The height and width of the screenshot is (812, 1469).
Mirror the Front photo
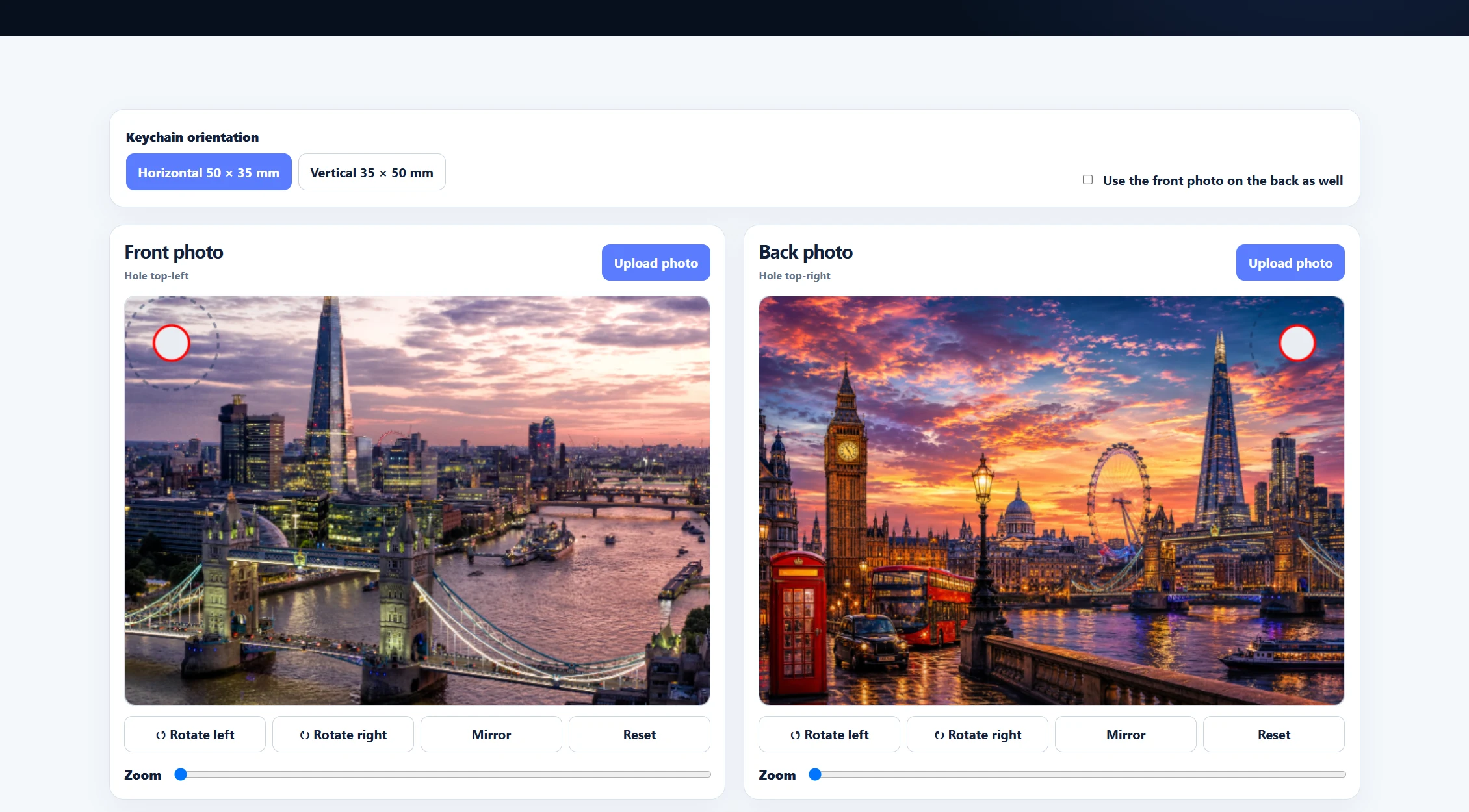[491, 734]
